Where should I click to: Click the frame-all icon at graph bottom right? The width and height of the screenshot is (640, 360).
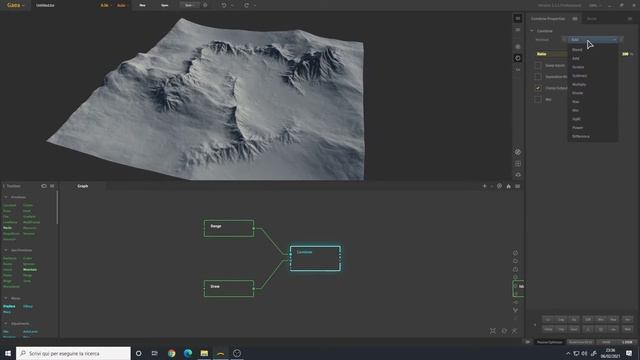[493, 331]
